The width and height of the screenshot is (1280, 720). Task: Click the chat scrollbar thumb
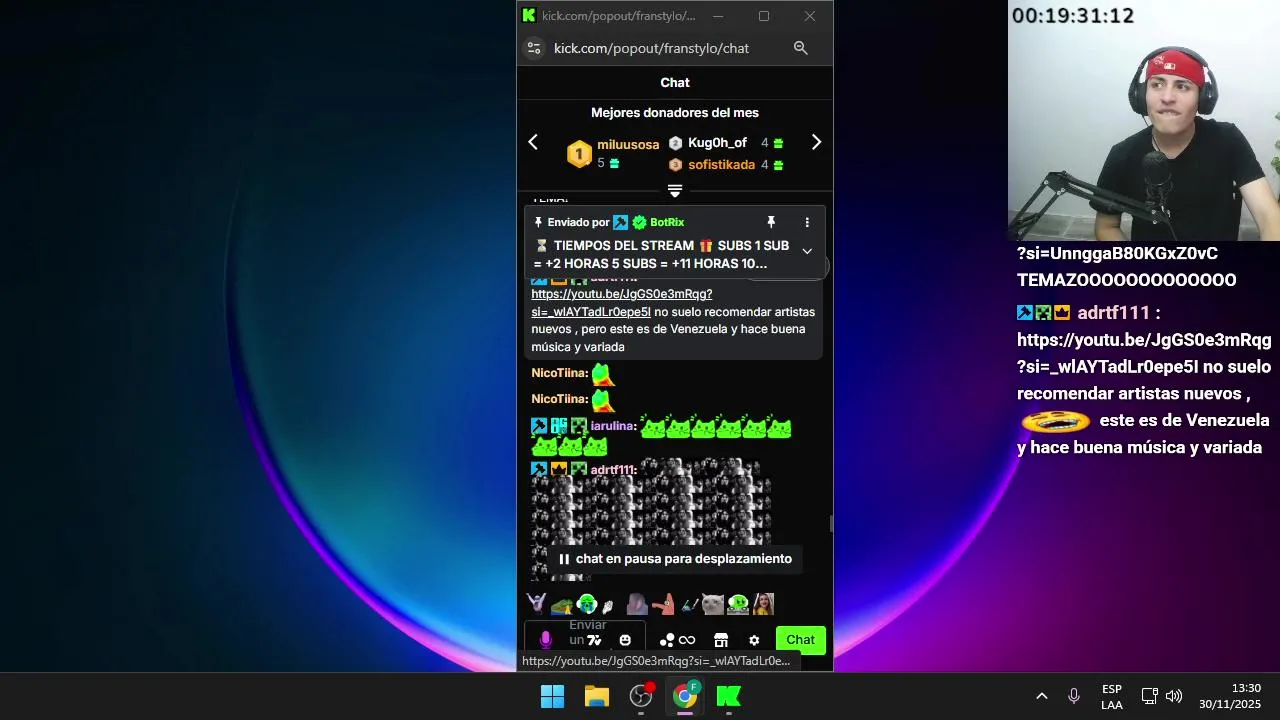pyautogui.click(x=830, y=524)
